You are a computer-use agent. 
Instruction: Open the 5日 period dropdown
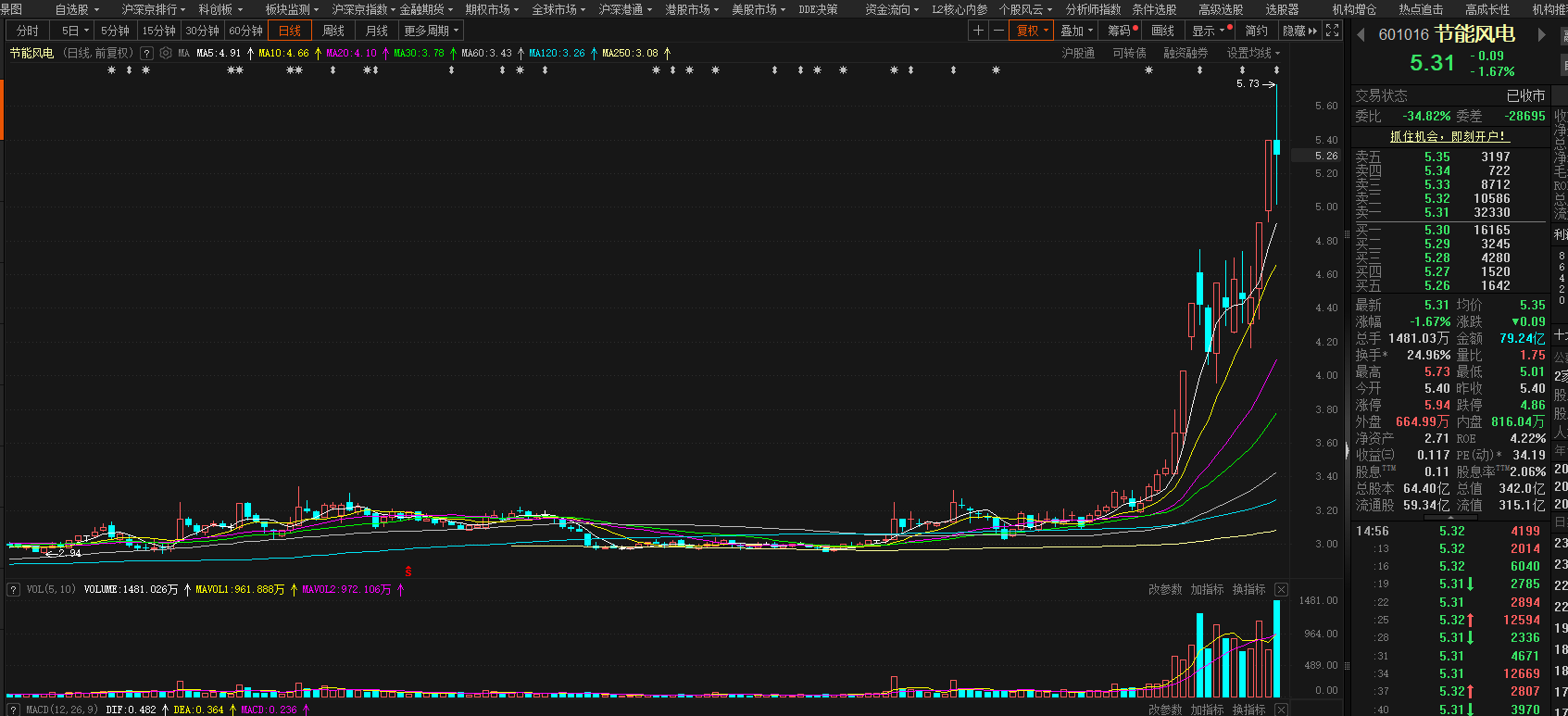tap(75, 31)
